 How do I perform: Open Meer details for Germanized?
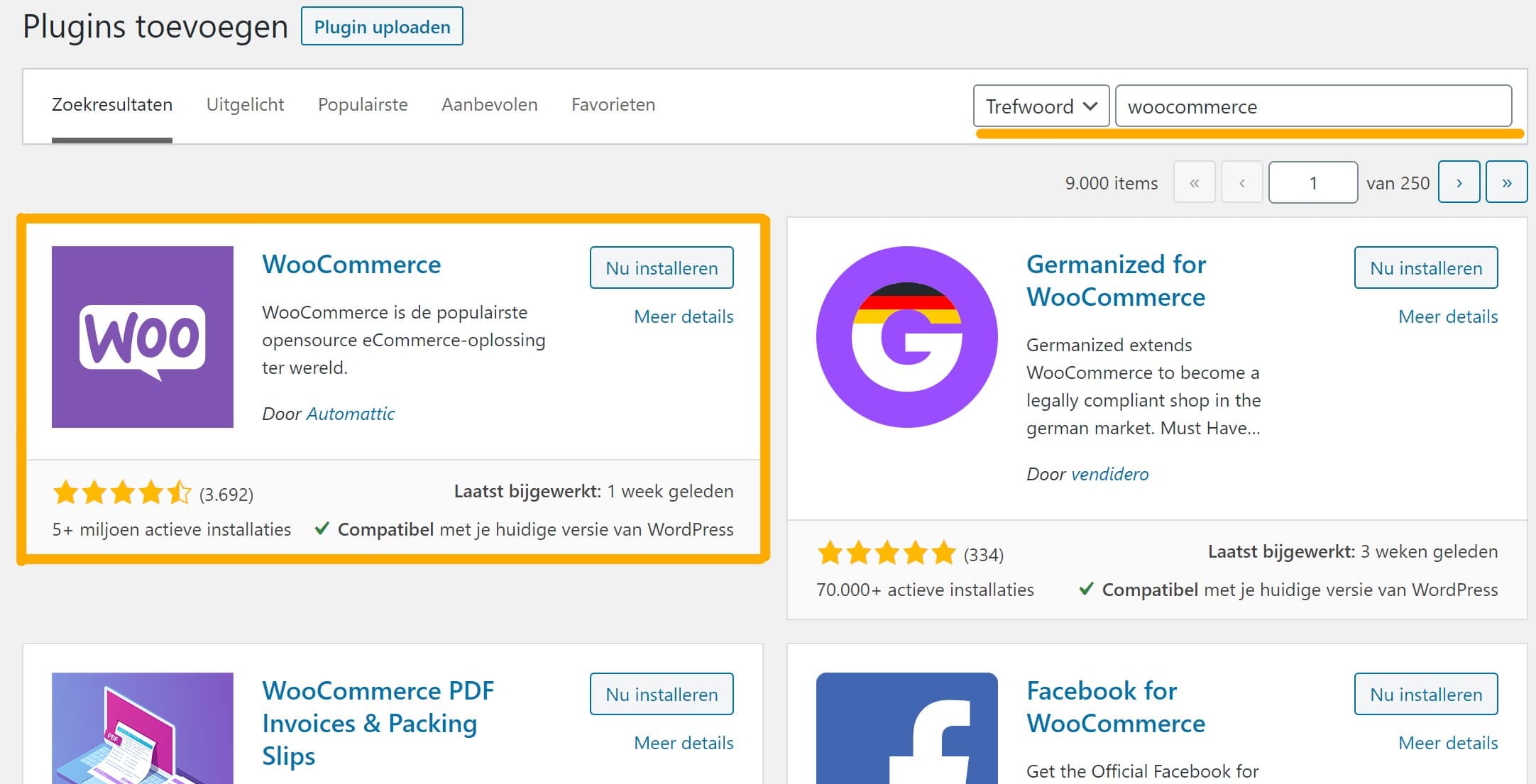click(x=1448, y=316)
